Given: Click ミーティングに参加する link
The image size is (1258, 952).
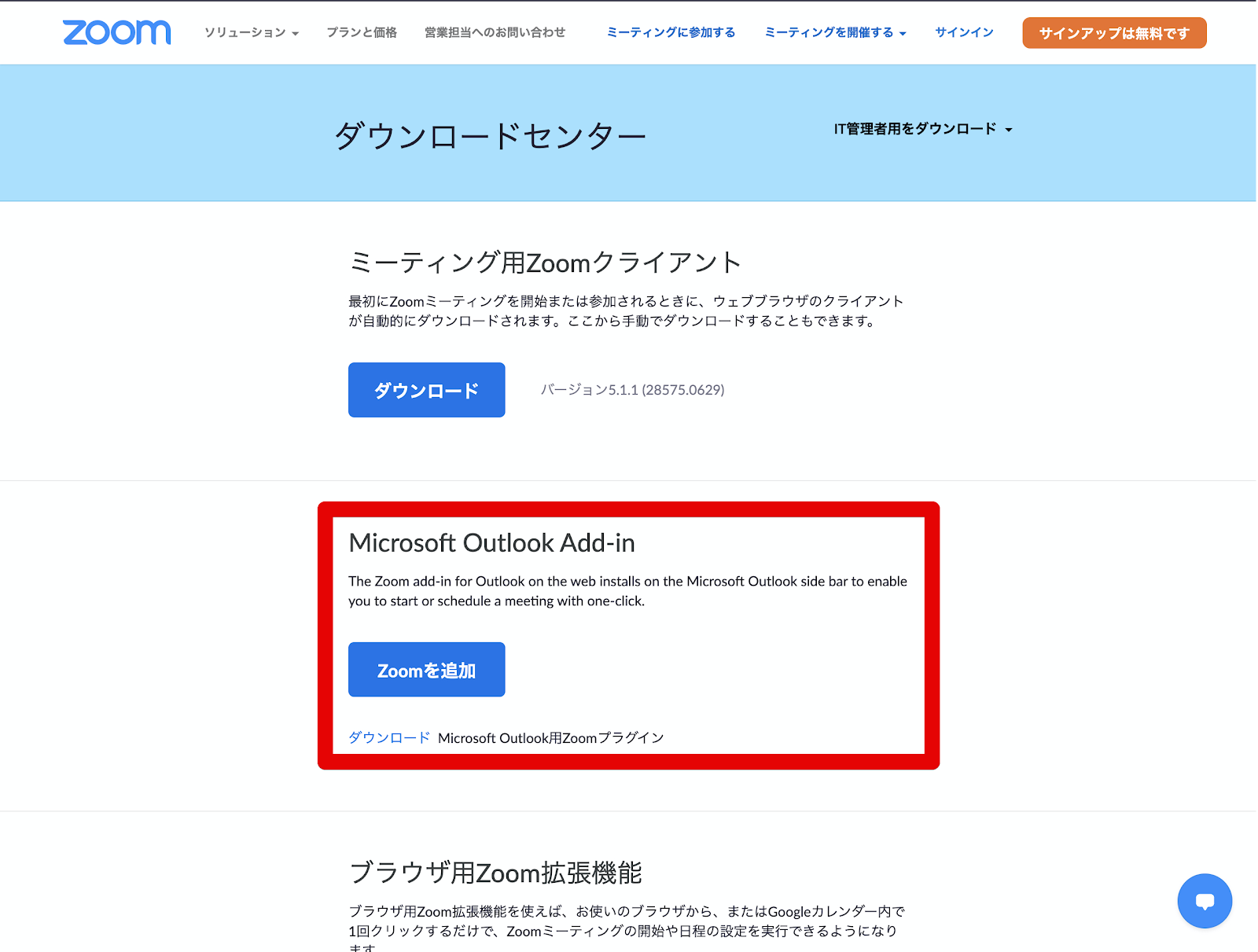Looking at the screenshot, I should (x=671, y=32).
